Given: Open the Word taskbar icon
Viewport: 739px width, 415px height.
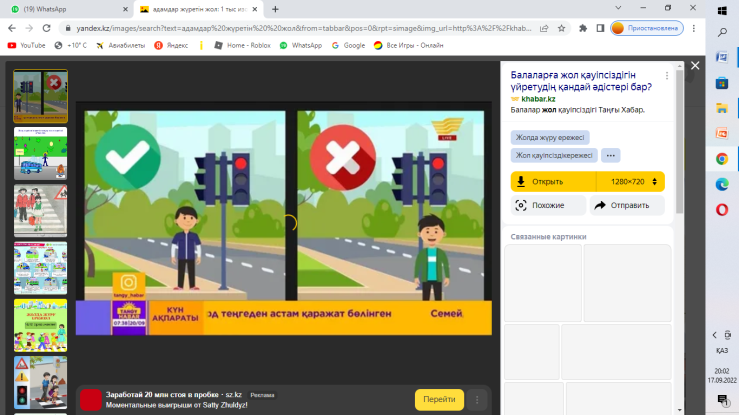Looking at the screenshot, I should coord(722,57).
